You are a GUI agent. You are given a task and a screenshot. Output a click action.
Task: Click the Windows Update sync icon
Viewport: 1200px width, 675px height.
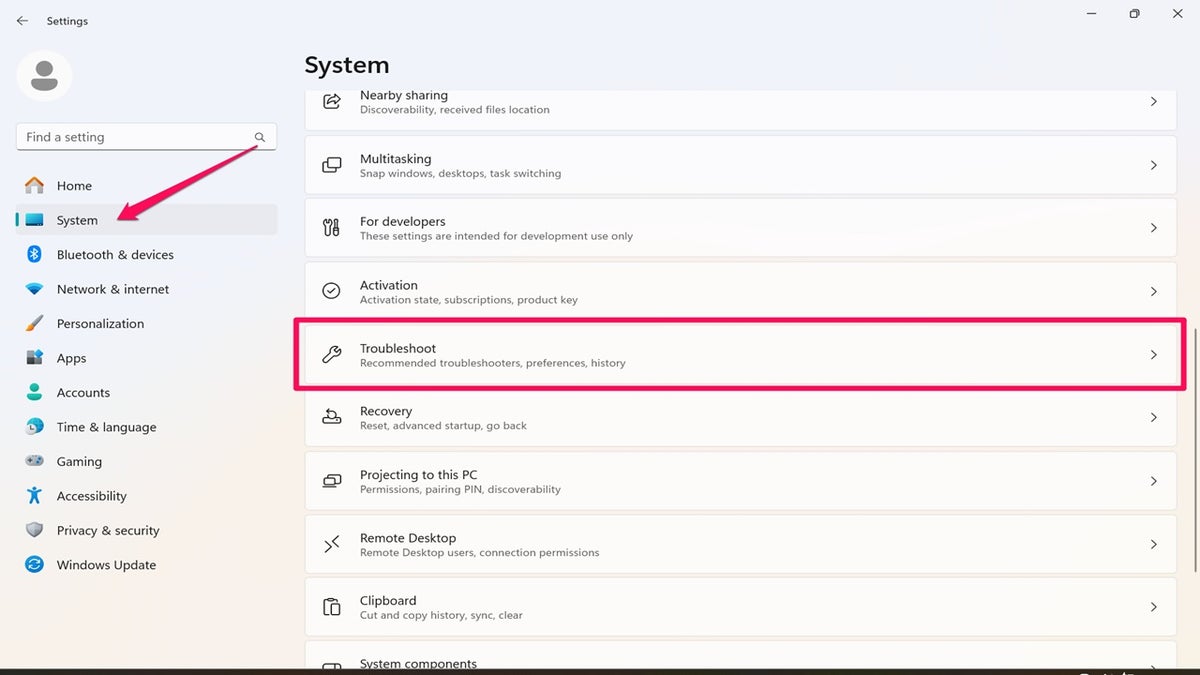35,565
